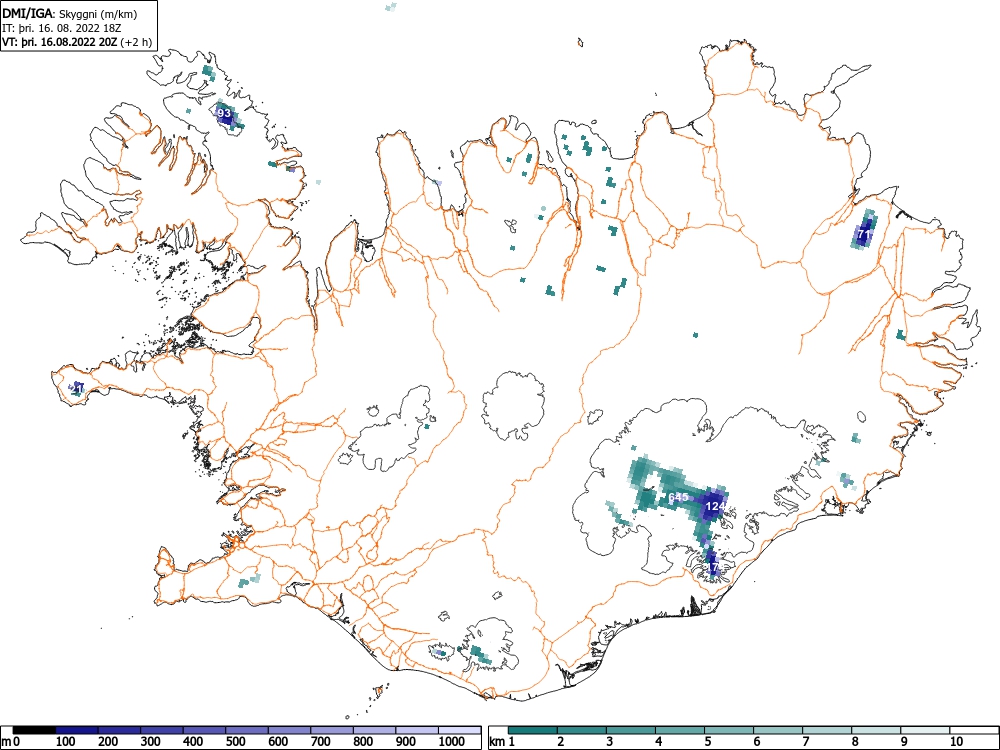Click the '1000' label on meter legend
Viewport: 1000px width, 750px height.
[x=452, y=741]
